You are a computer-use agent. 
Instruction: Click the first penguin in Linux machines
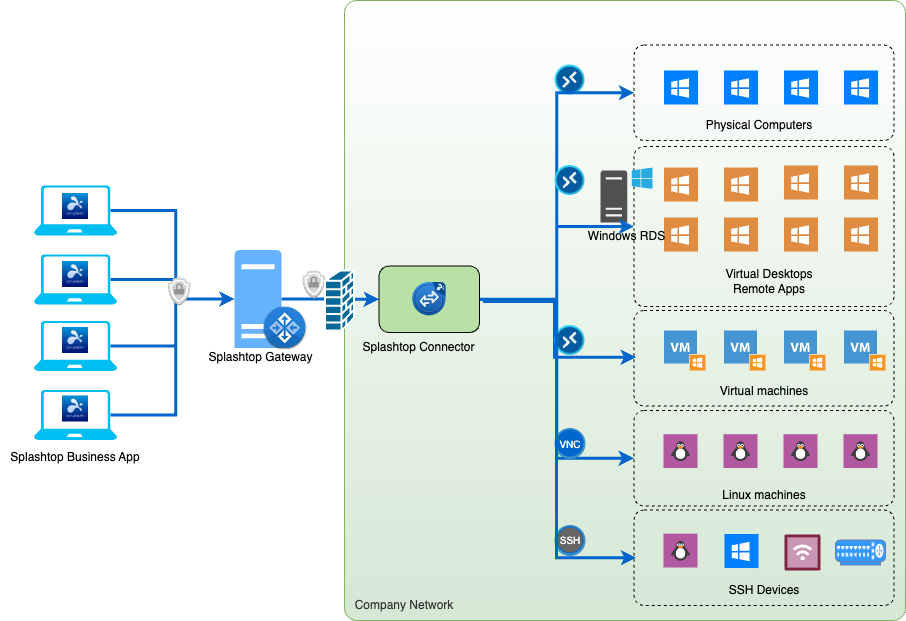pos(681,451)
